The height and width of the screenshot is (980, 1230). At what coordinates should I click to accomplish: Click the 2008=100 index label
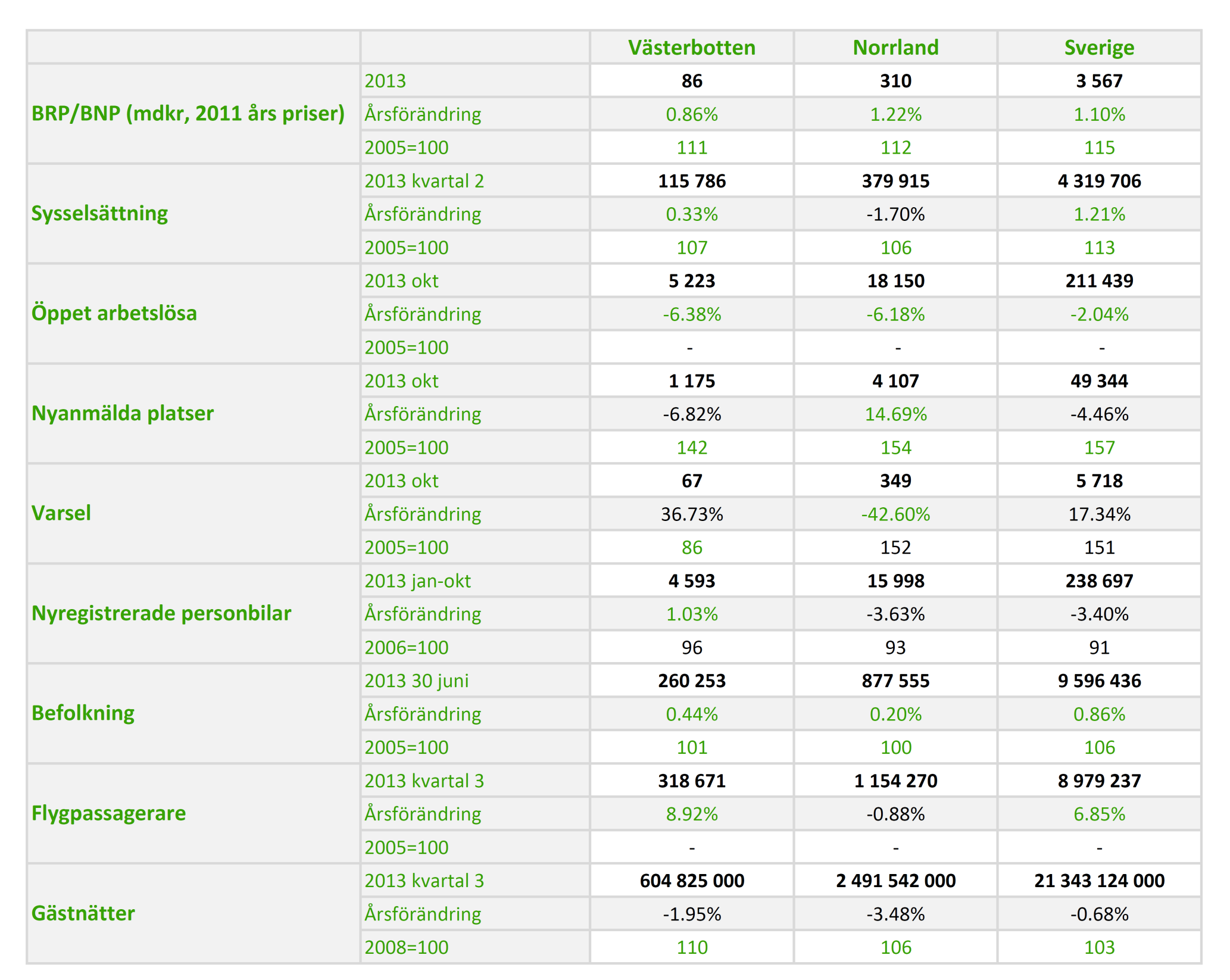[x=406, y=948]
